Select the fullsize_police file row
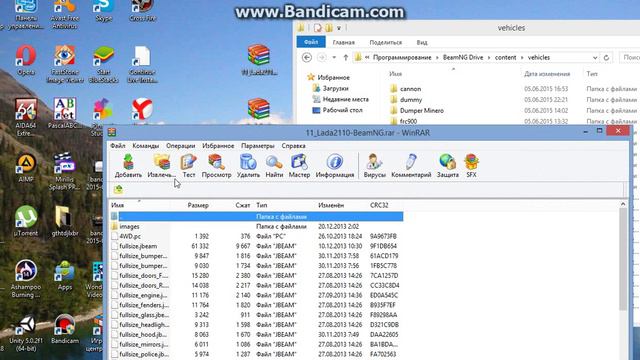Viewport: 640px width, 360px height. click(x=256, y=354)
